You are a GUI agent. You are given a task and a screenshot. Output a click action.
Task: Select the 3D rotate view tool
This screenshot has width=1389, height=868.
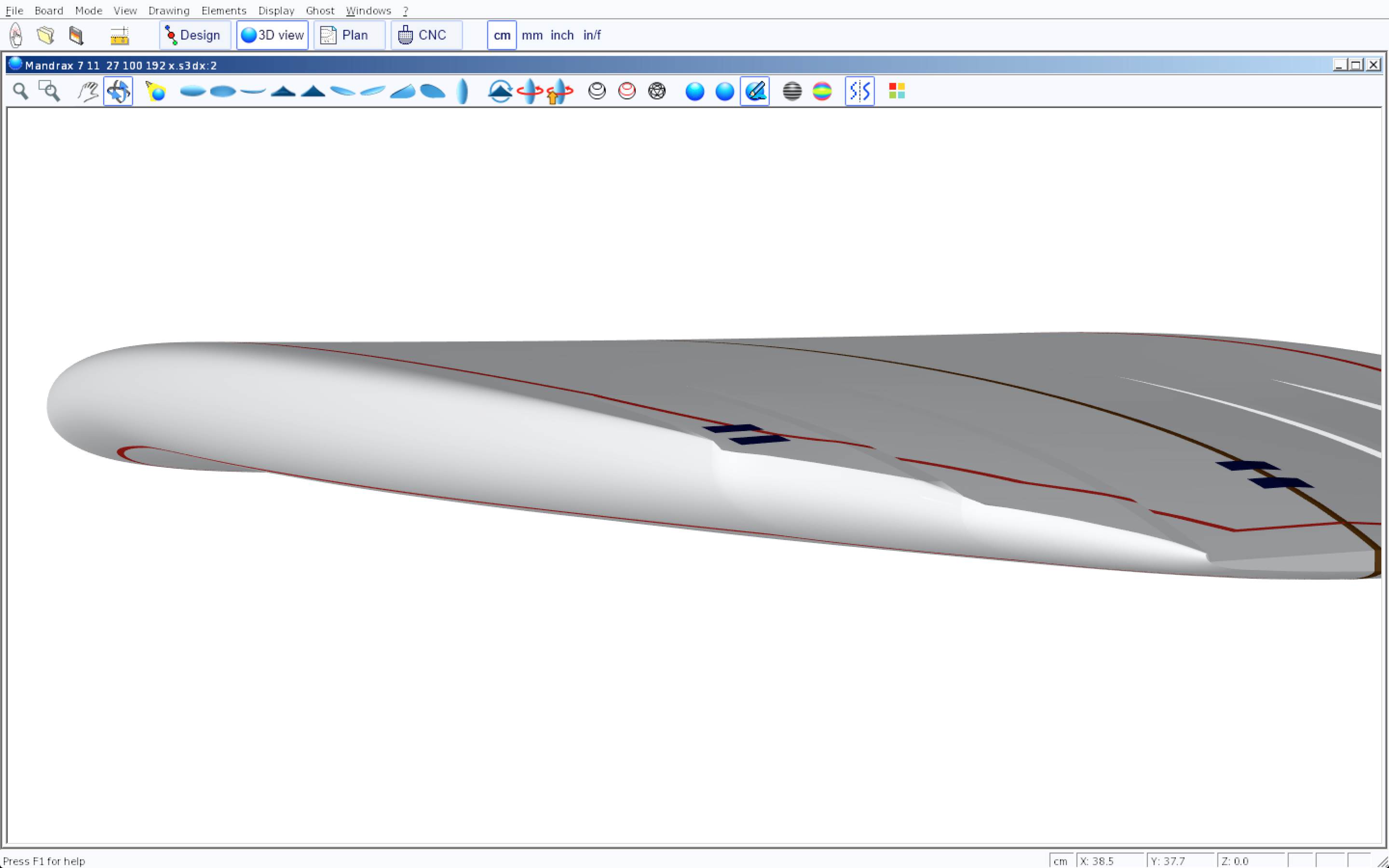[118, 91]
